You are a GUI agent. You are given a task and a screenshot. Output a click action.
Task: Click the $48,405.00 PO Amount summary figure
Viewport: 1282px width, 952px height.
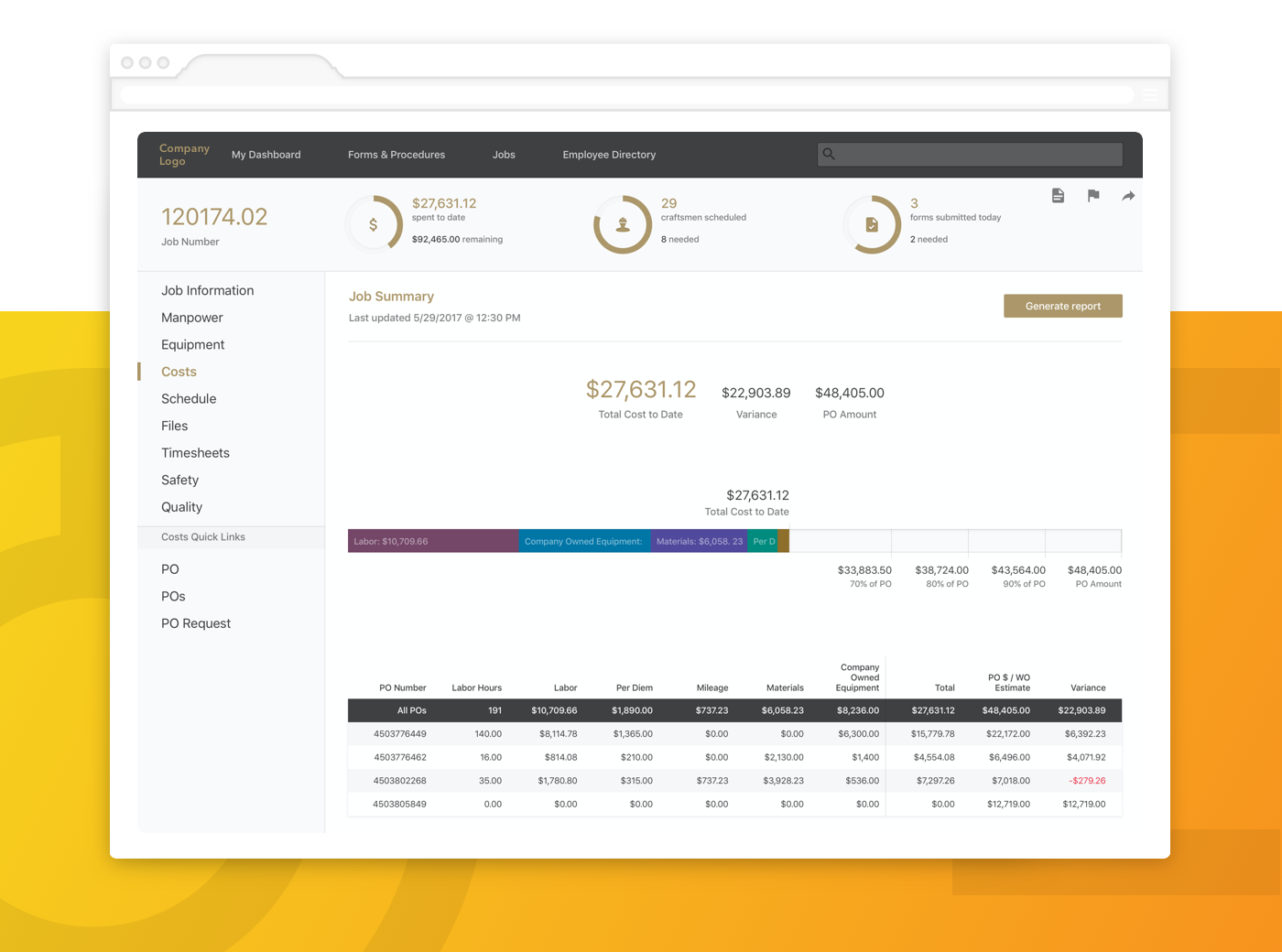tap(850, 393)
